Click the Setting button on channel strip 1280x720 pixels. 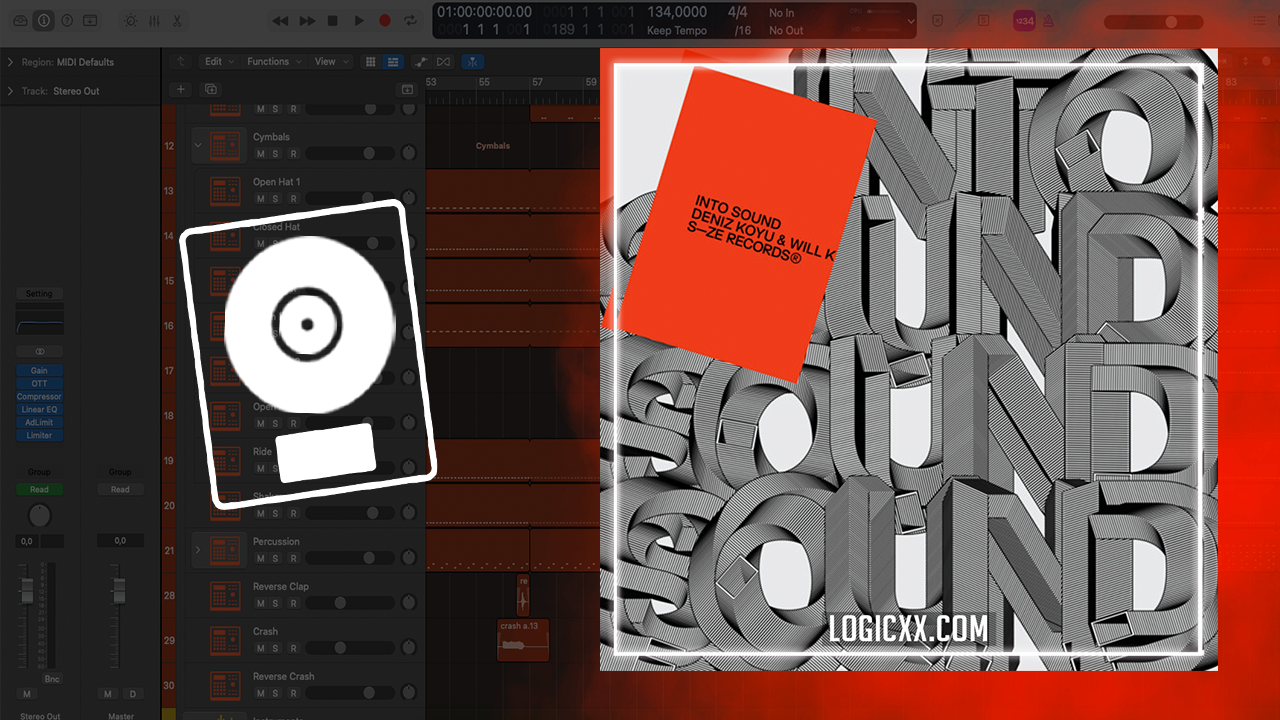40,294
